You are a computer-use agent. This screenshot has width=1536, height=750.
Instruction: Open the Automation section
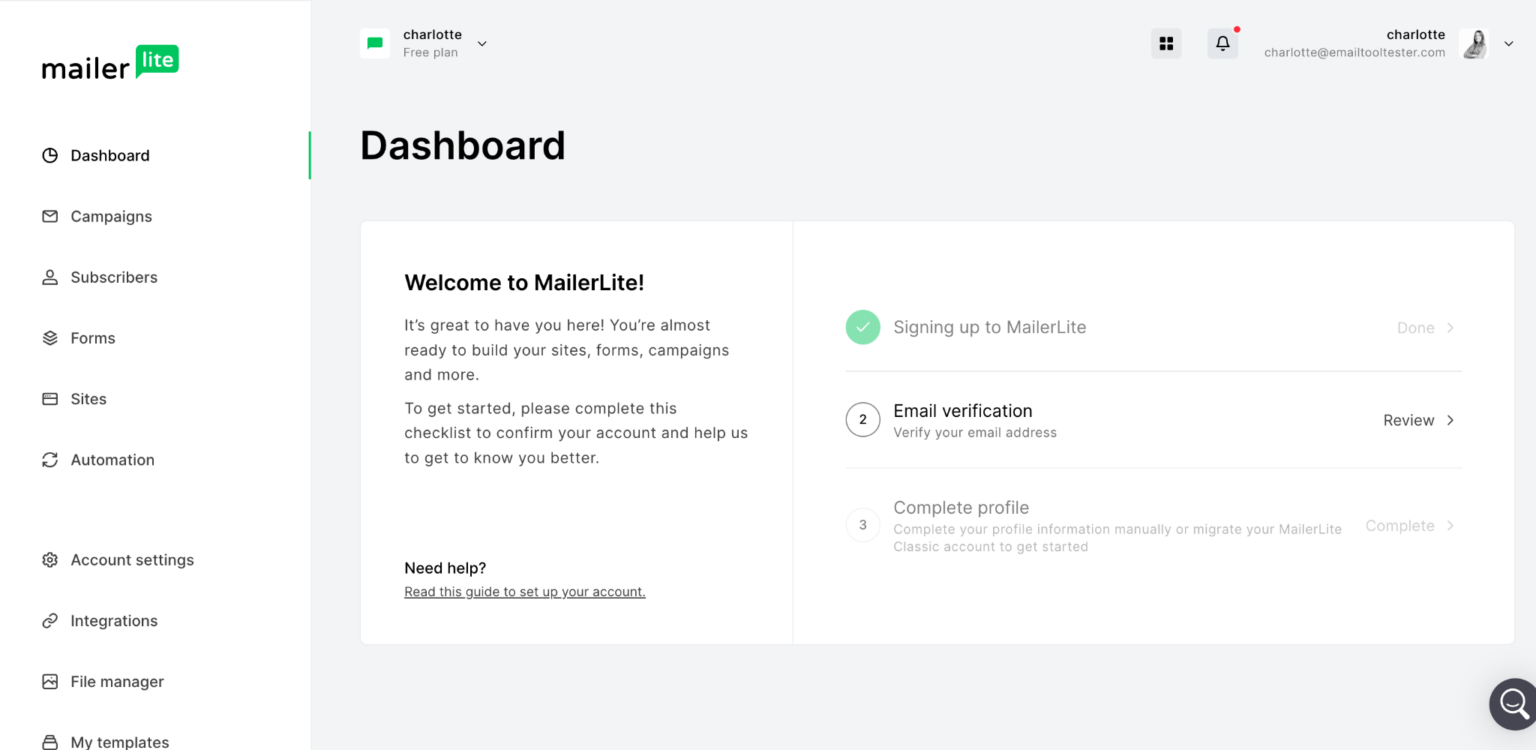111,459
